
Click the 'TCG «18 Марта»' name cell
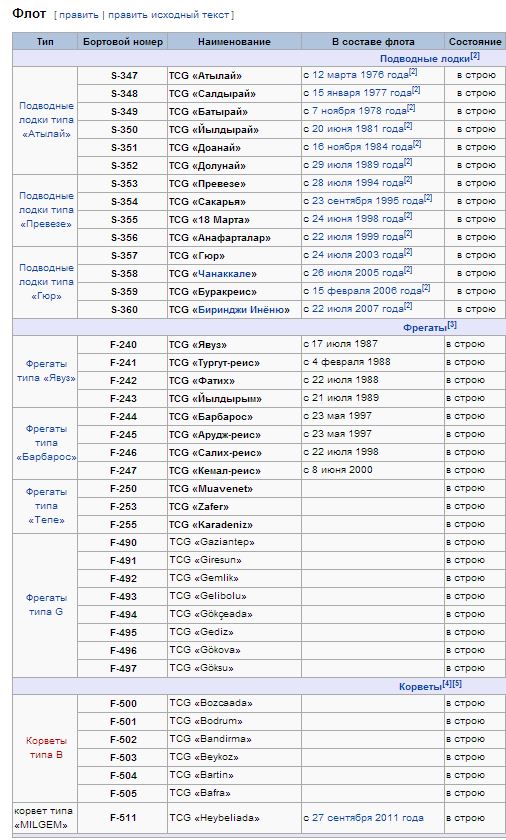[234, 220]
